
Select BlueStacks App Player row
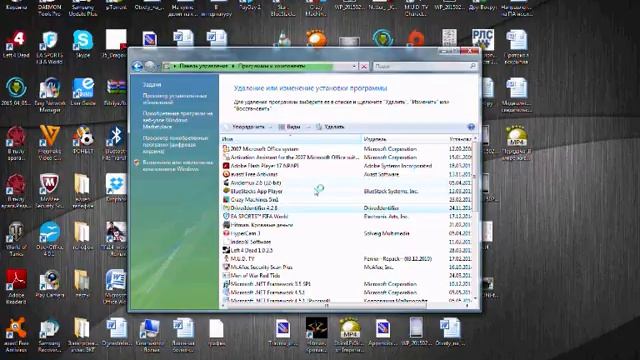347,191
